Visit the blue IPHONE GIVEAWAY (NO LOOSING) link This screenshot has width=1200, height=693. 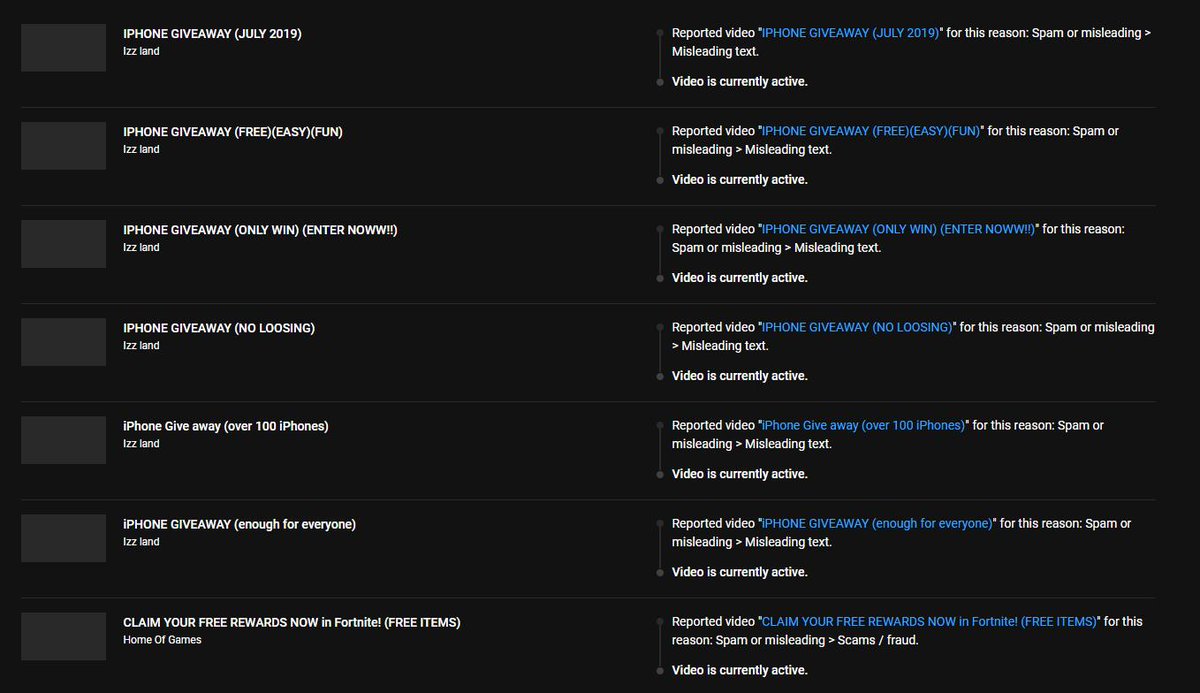(x=858, y=327)
